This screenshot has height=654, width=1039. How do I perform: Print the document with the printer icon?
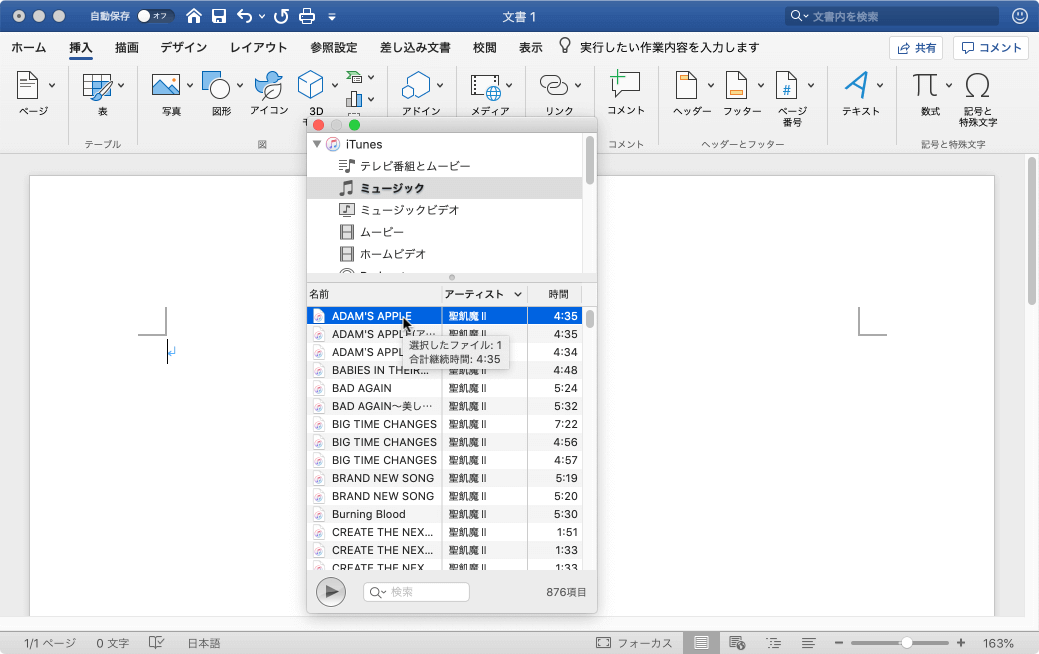(x=307, y=16)
